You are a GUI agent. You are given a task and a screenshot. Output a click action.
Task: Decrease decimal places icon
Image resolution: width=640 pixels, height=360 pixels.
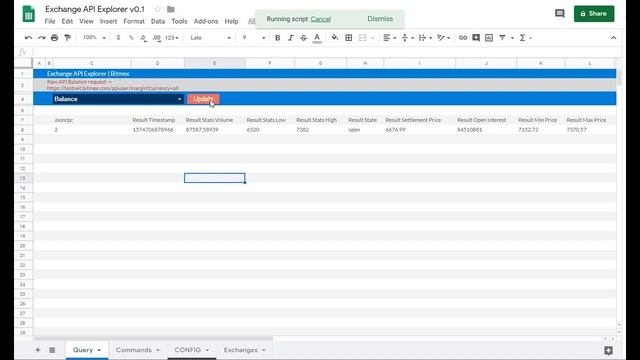[x=143, y=38]
